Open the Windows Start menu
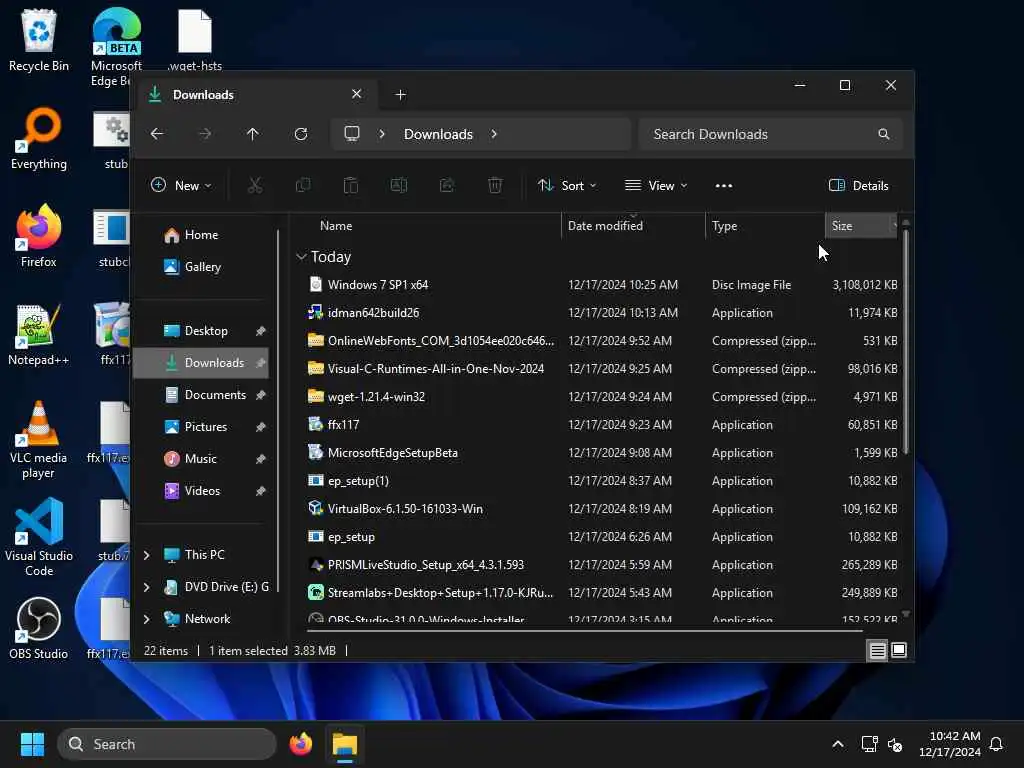 (x=32, y=744)
